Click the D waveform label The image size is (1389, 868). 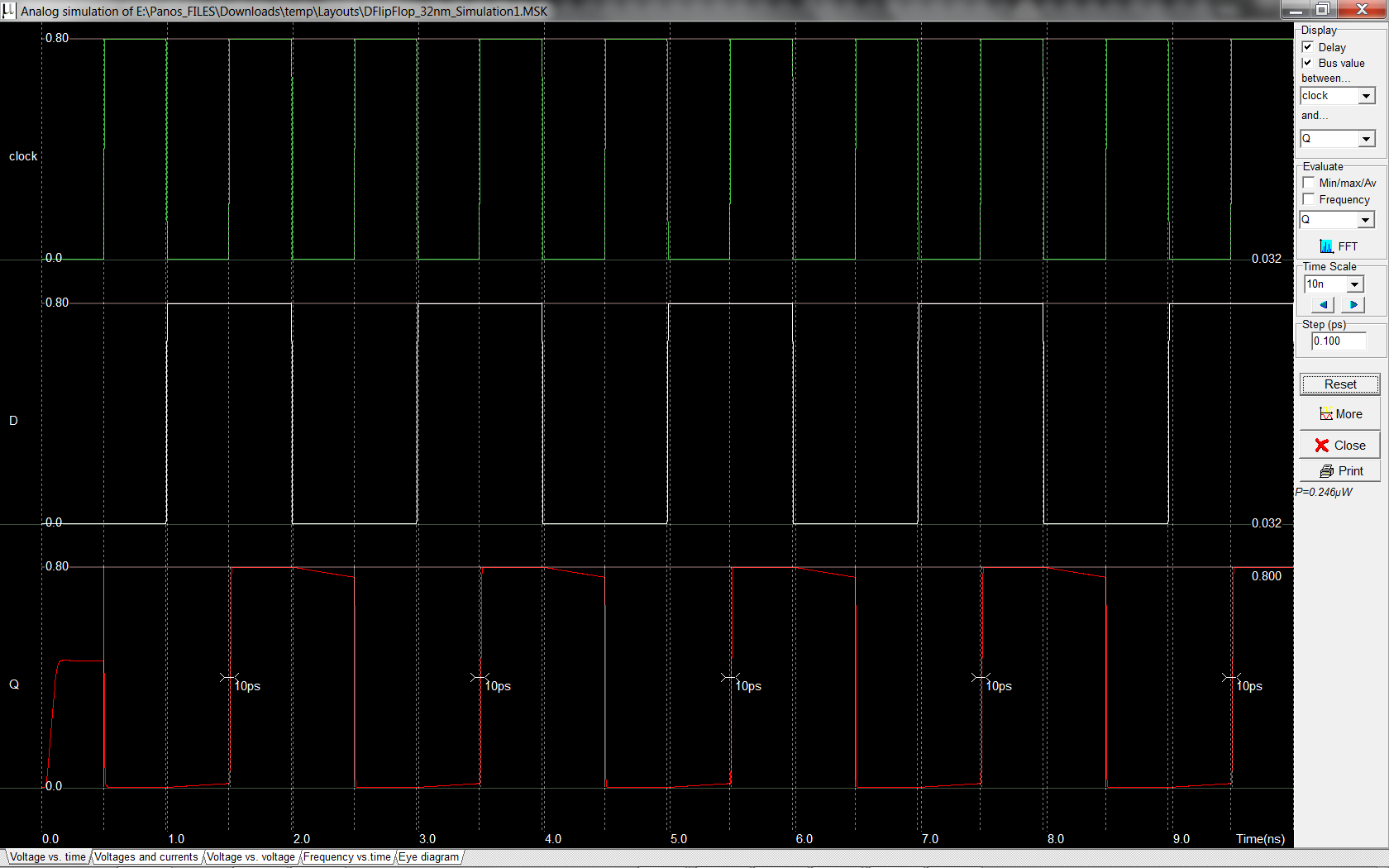point(13,421)
